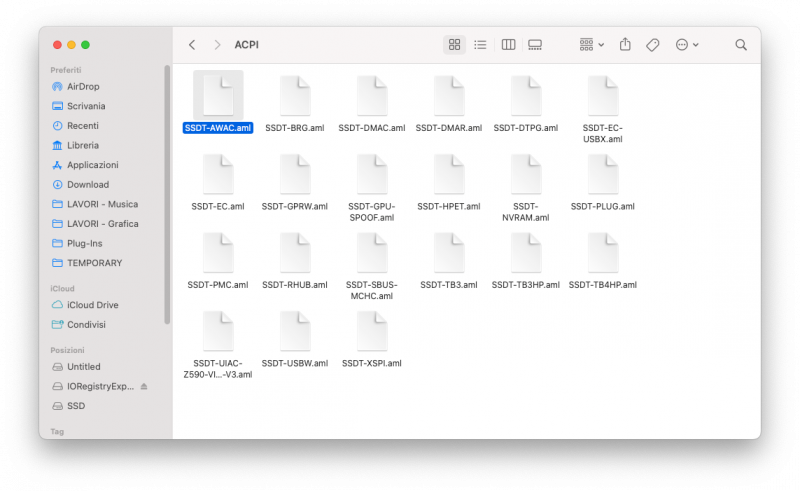Screen dimensions: 800x491
Task: Click the Tags icon in toolbar
Action: pyautogui.click(x=653, y=45)
